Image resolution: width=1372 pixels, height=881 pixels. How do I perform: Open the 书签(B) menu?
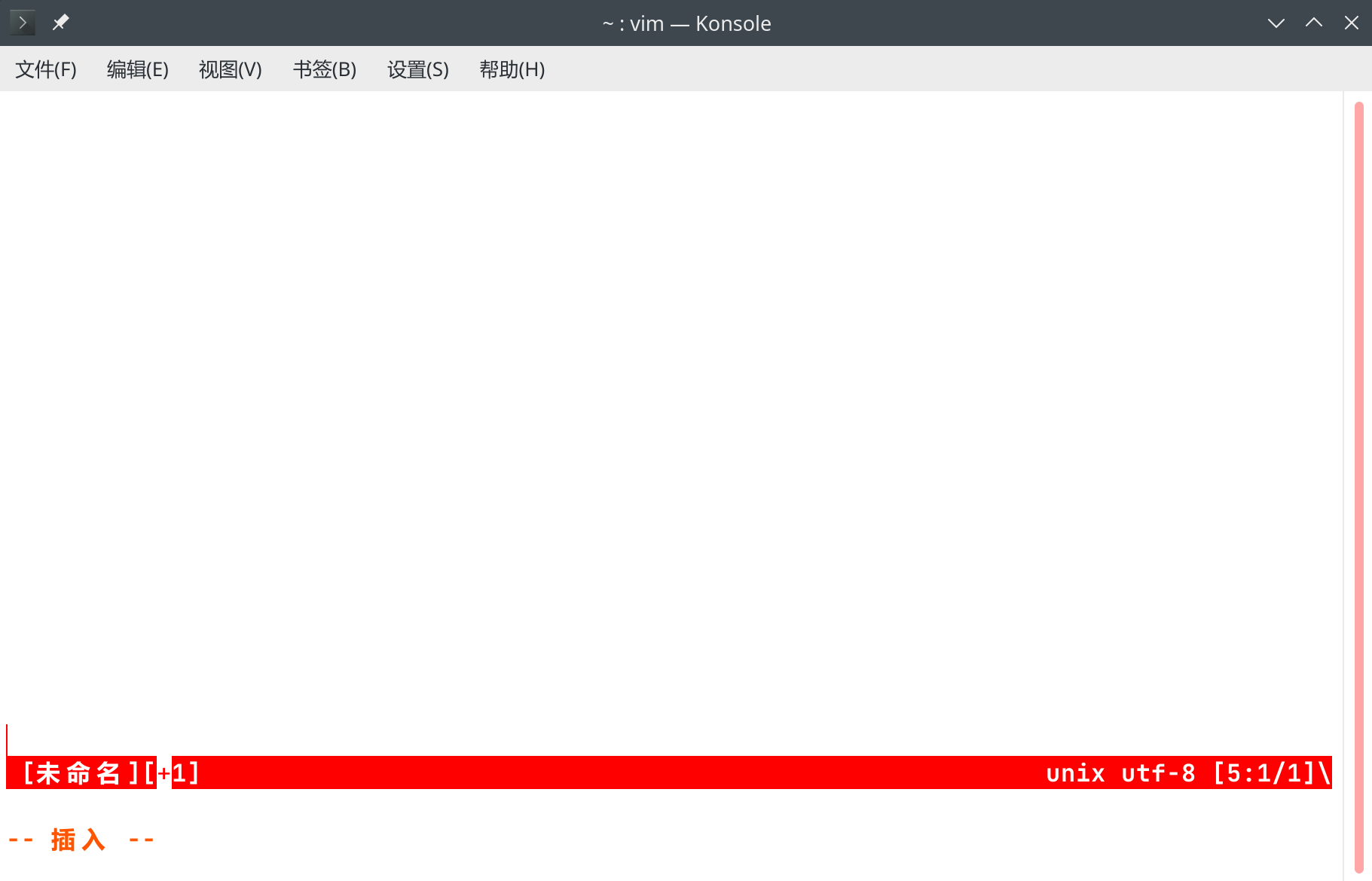click(324, 69)
